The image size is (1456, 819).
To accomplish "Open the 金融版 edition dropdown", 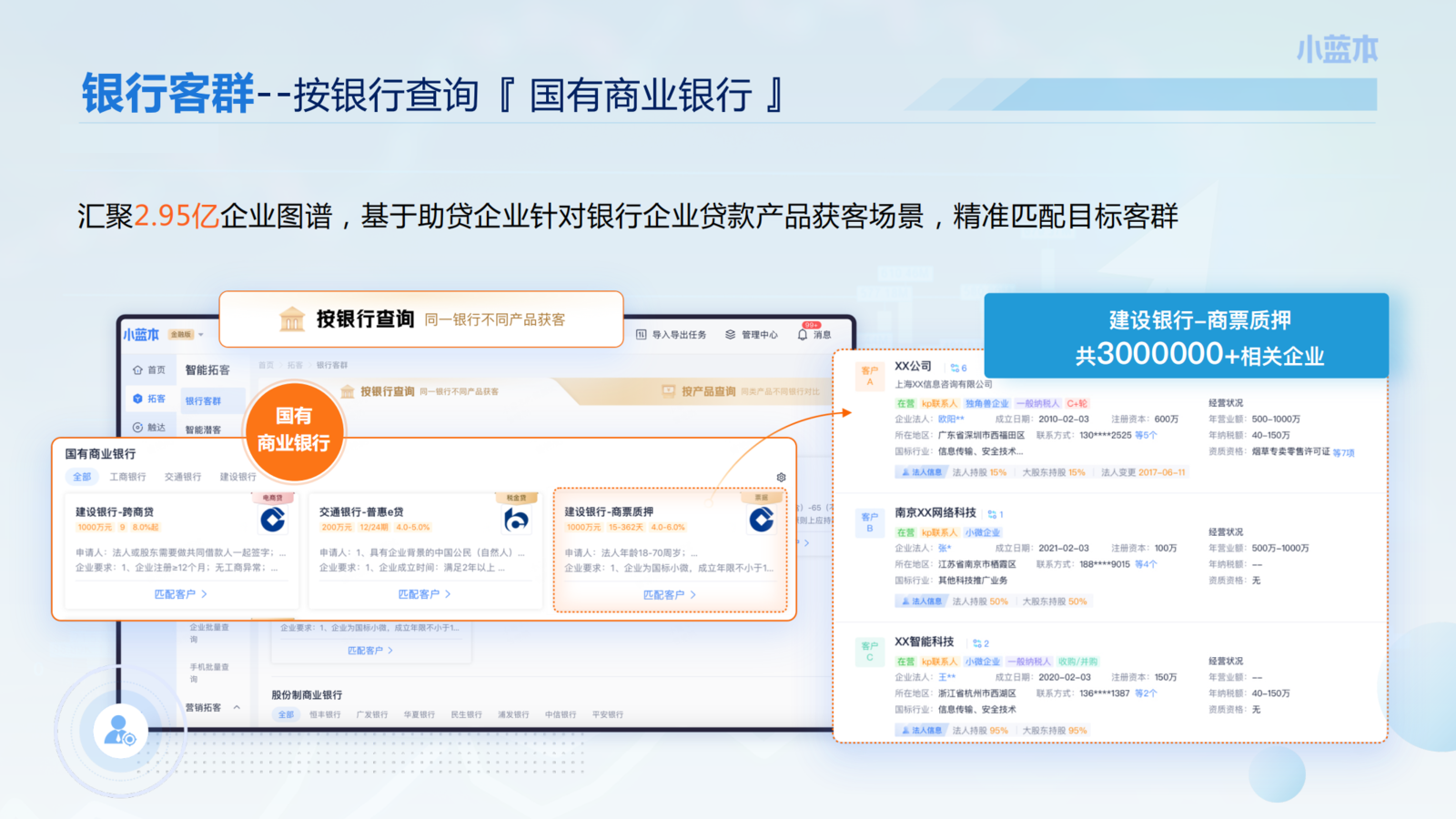I will click(186, 335).
